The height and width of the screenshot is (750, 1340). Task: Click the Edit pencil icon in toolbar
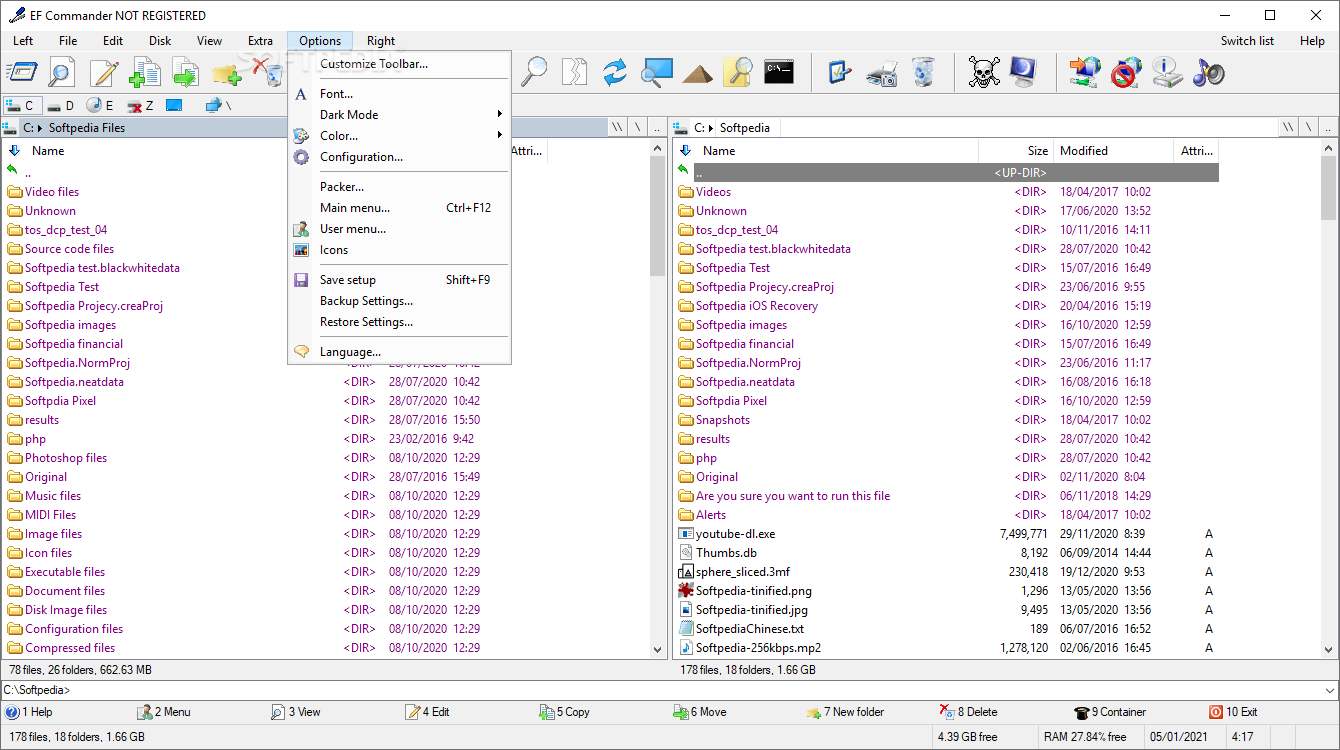coord(104,72)
